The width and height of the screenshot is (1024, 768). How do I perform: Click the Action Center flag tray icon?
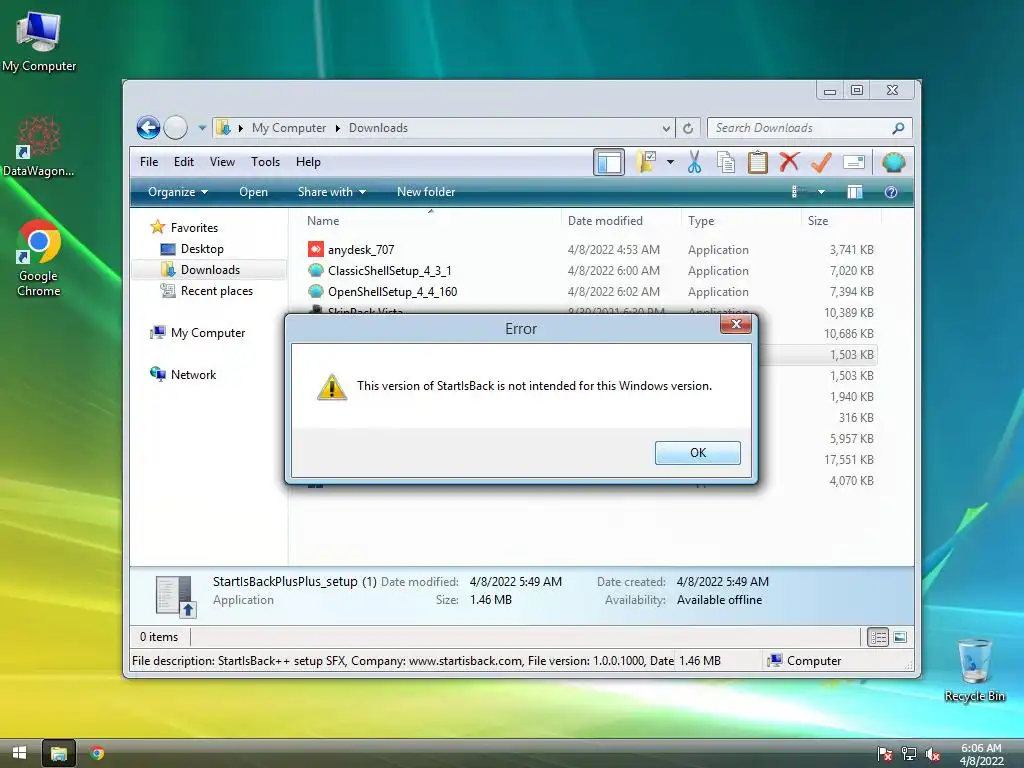click(x=885, y=754)
